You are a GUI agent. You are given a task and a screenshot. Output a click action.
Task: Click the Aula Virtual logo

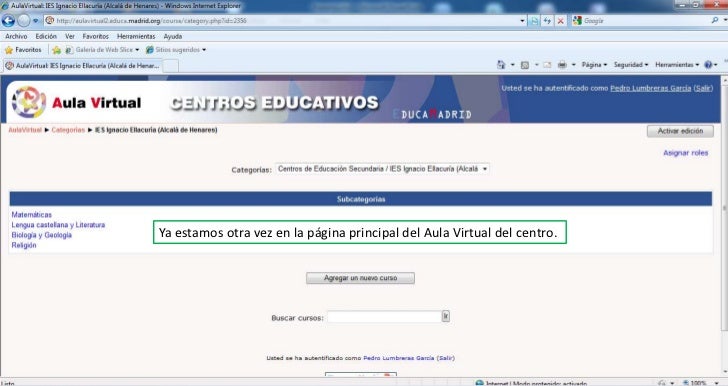point(77,102)
